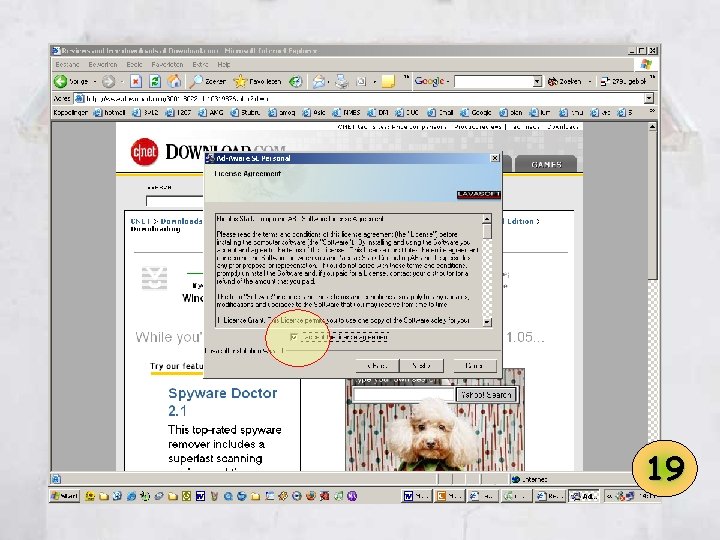Viewport: 720px width, 540px height.
Task: Click the license text scroll-down arrow
Action: point(487,322)
